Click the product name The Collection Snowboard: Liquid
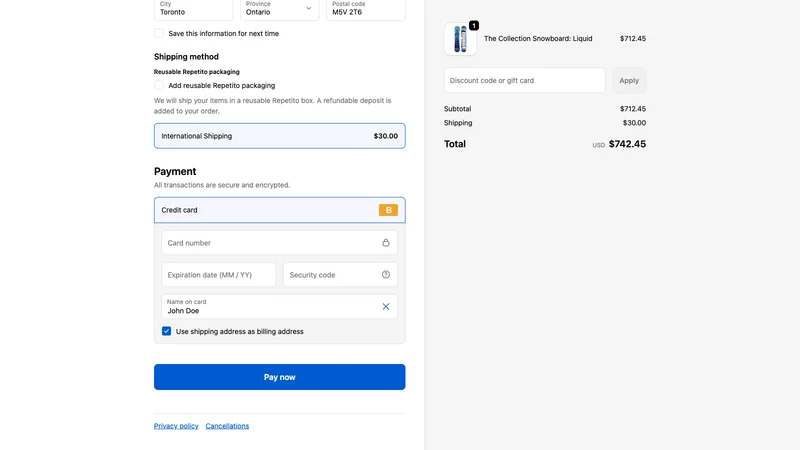Screen dimensions: 800x450 538,39
